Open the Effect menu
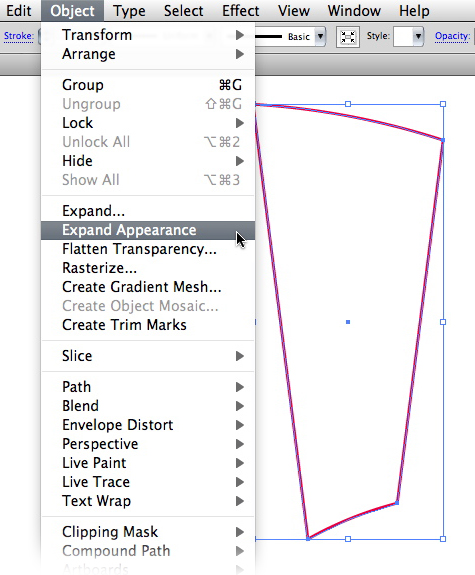This screenshot has height=575, width=475. point(241,11)
